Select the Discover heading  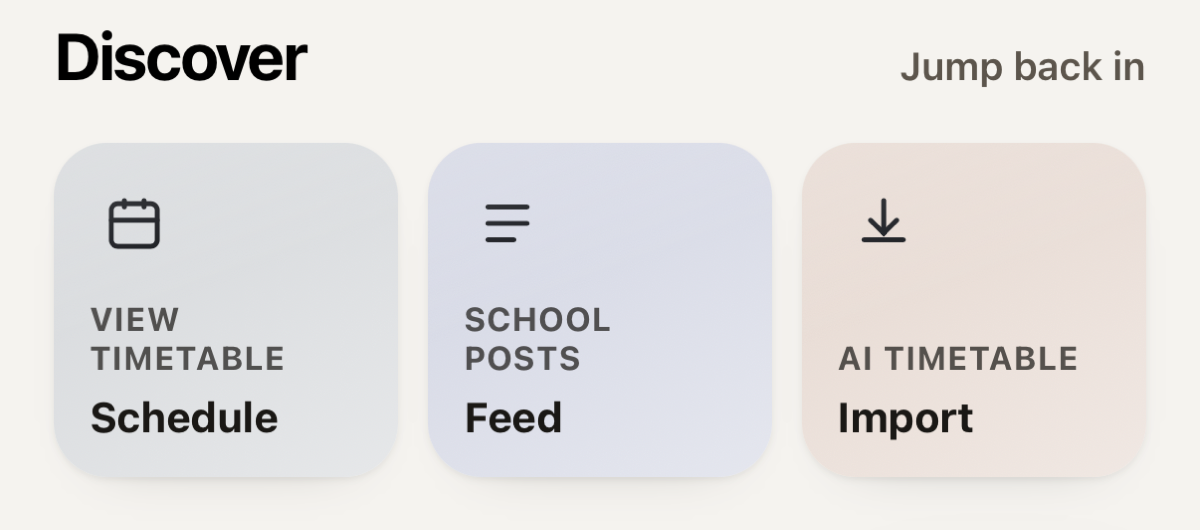click(x=181, y=58)
